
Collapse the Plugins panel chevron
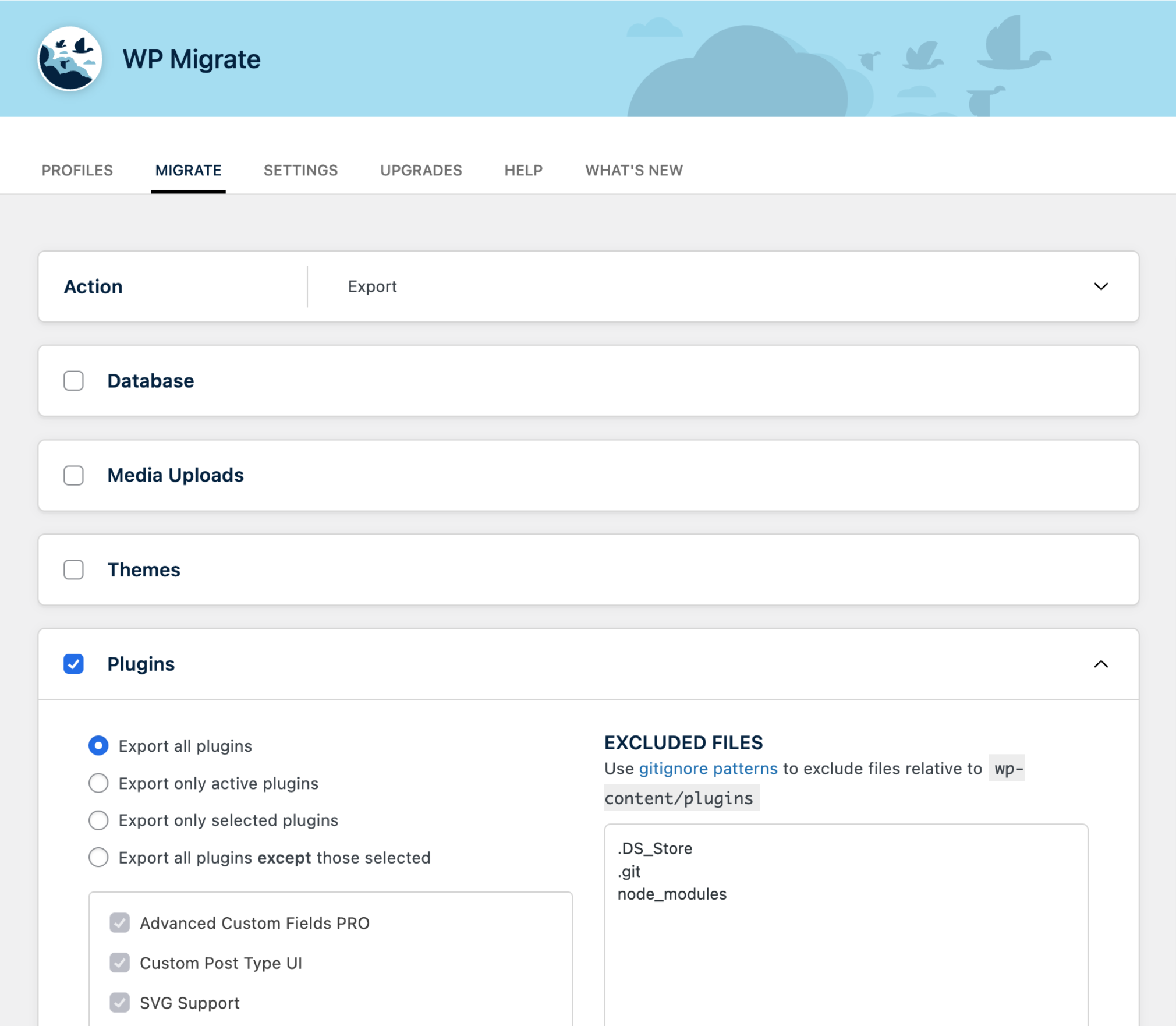(1100, 664)
